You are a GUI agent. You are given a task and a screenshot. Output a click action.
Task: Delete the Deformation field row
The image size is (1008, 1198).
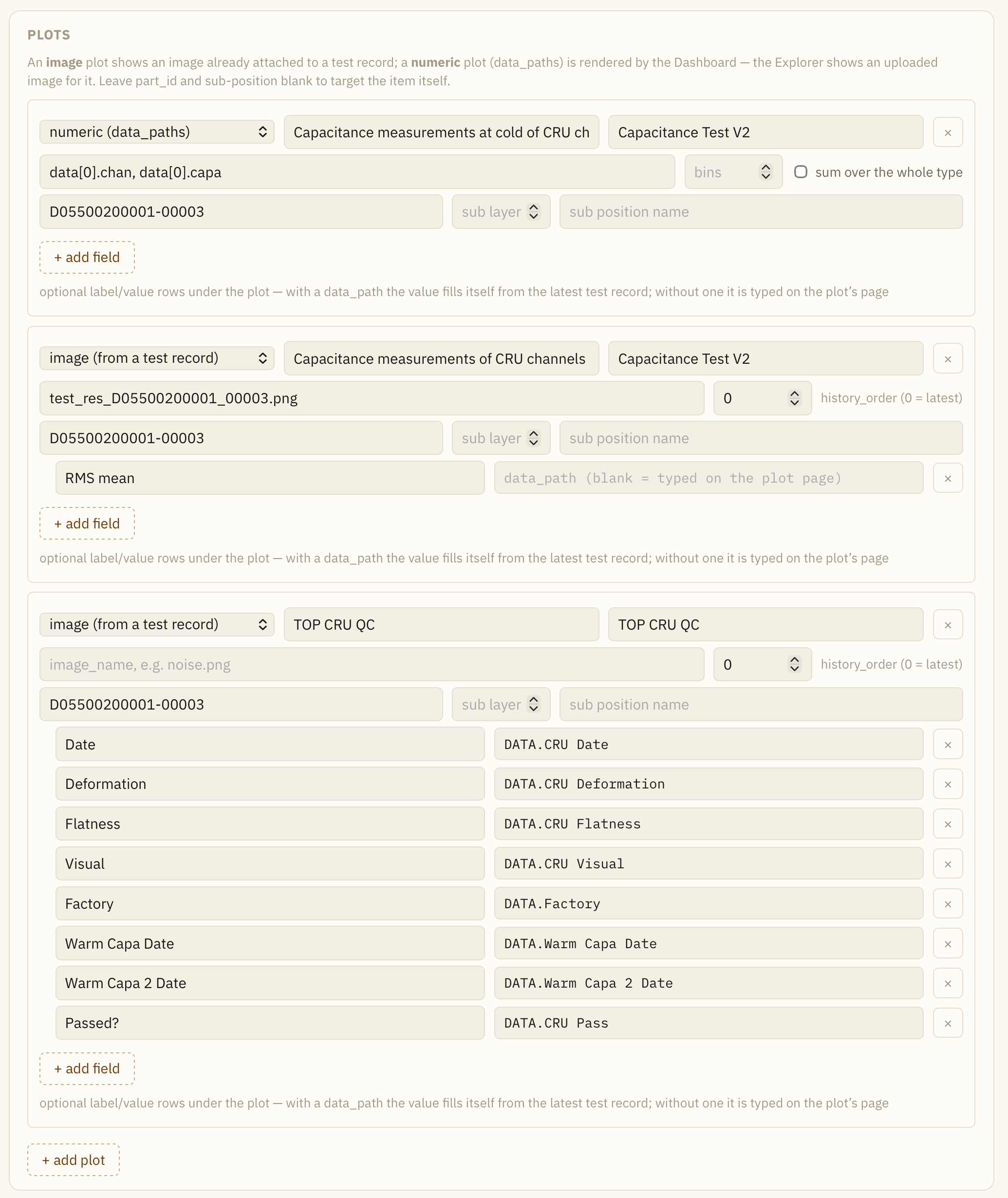click(x=948, y=784)
